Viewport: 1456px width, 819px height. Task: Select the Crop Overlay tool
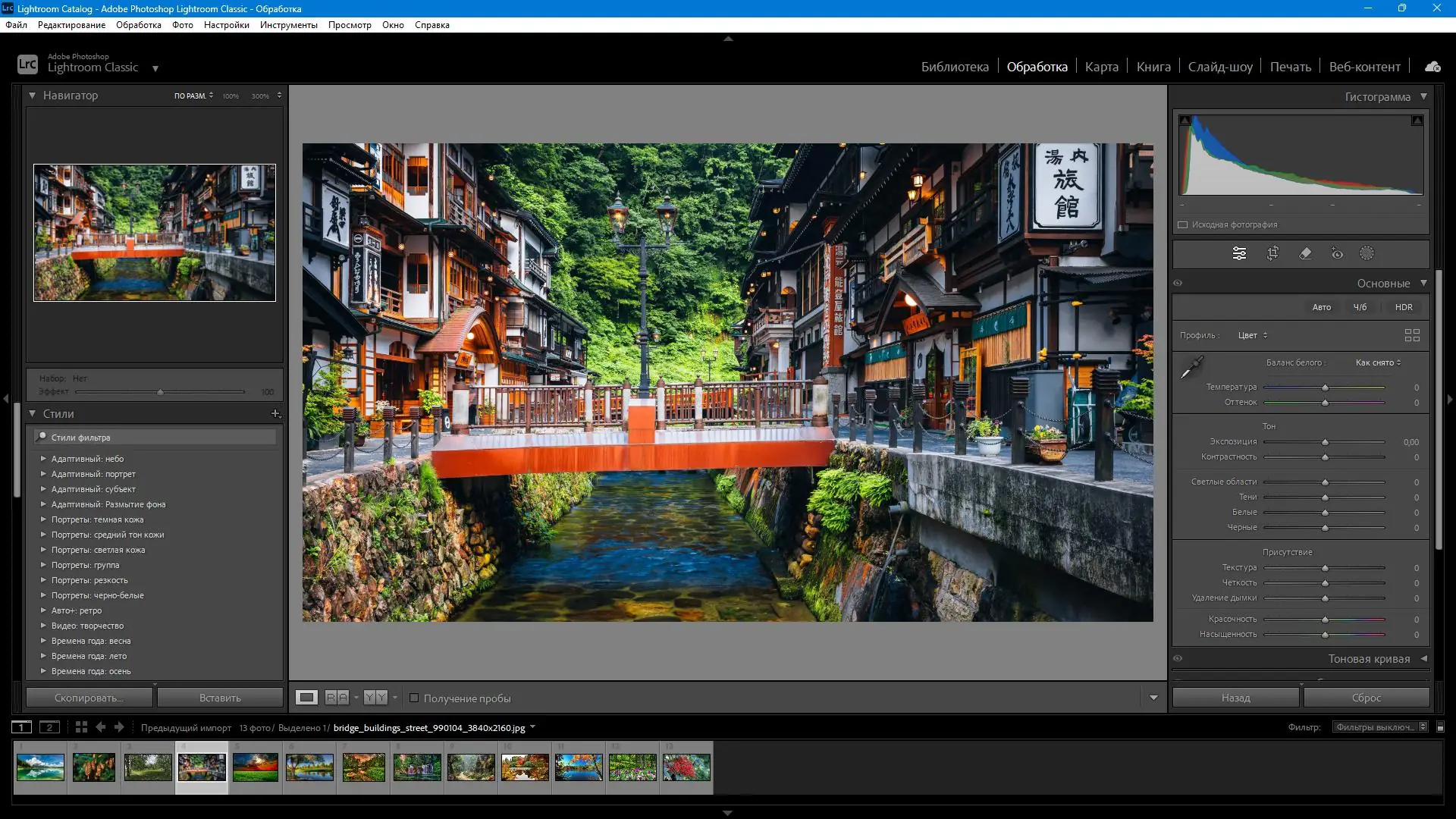[1272, 253]
